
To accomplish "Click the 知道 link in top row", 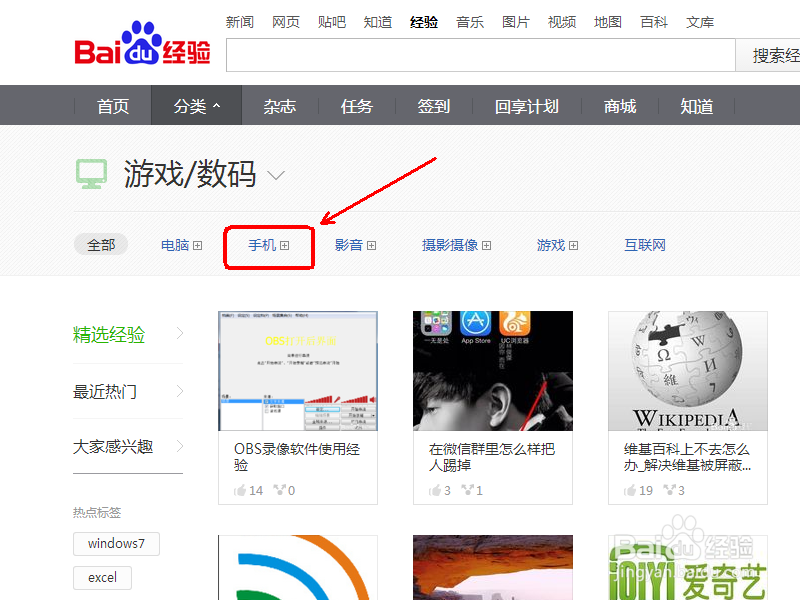I will 378,22.
